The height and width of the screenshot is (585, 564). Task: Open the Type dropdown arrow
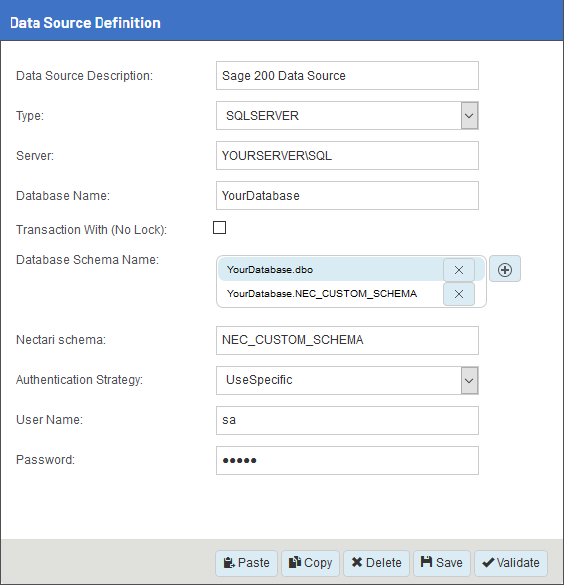tap(469, 116)
